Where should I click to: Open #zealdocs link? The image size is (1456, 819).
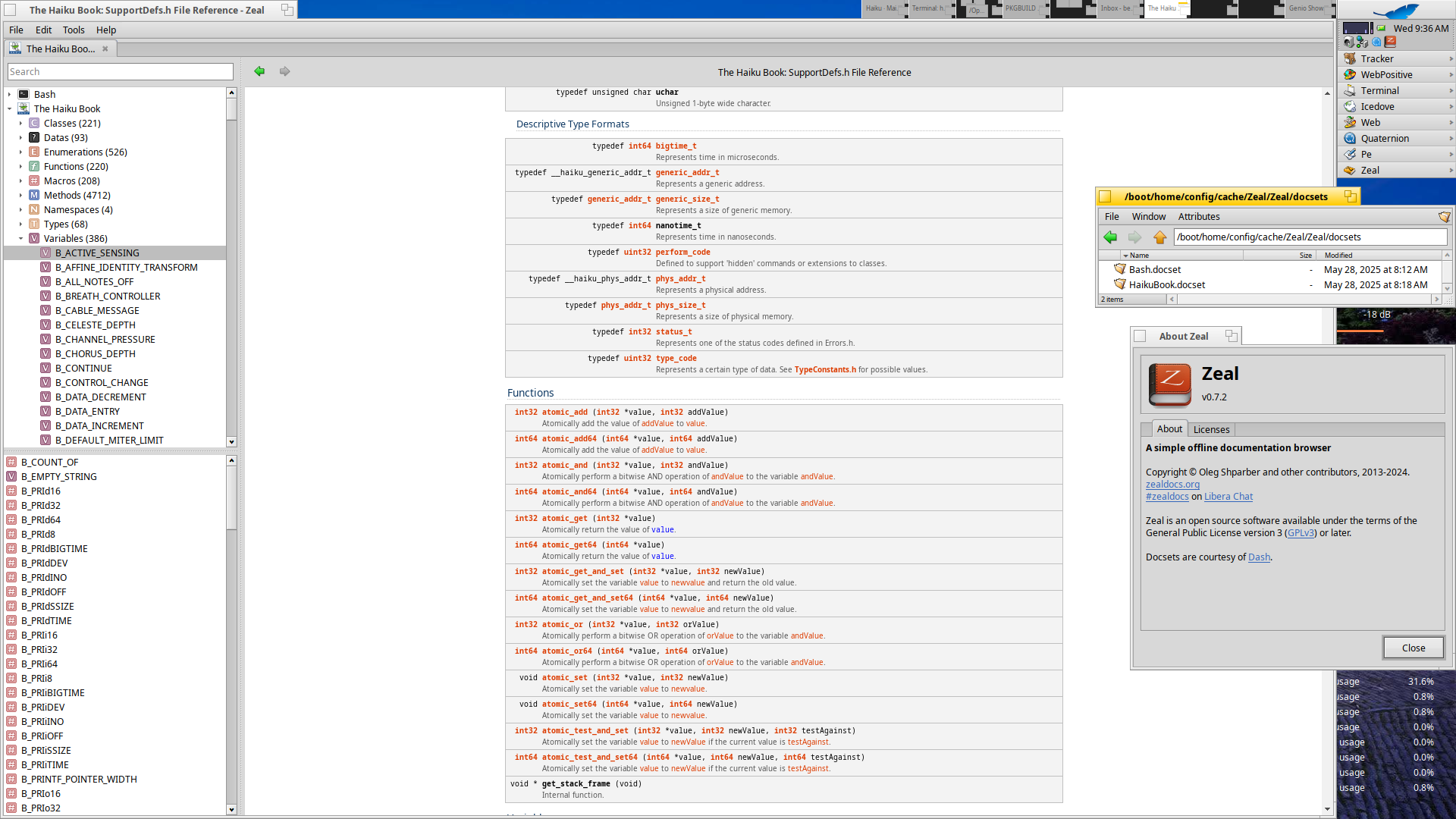[1167, 497]
